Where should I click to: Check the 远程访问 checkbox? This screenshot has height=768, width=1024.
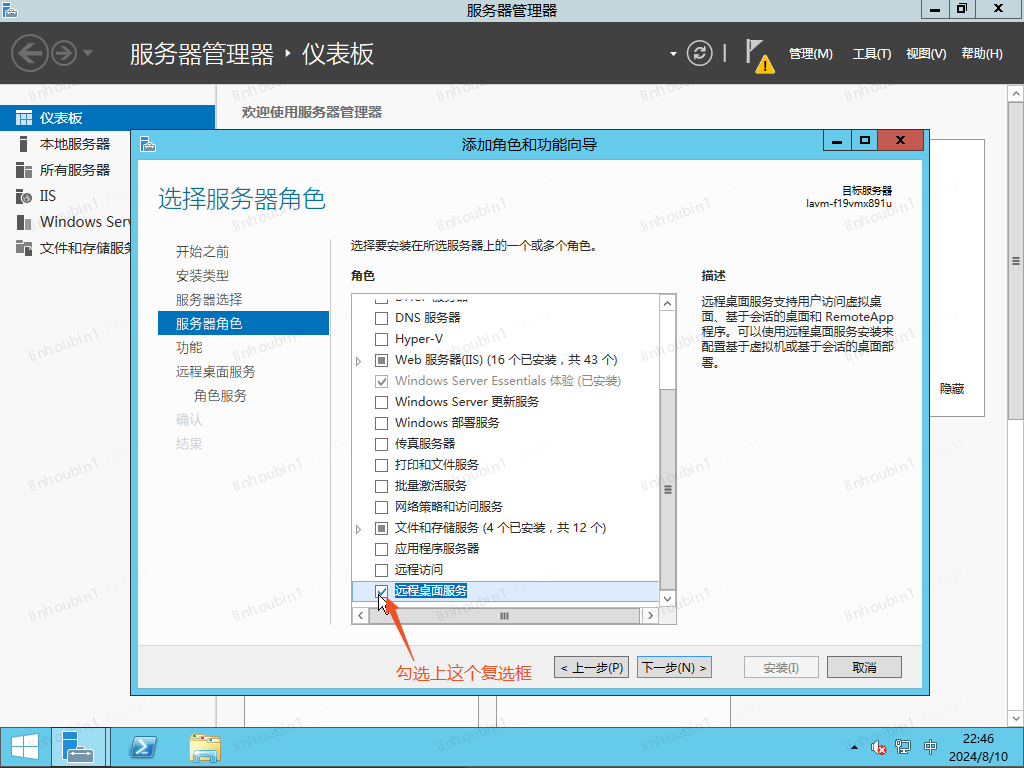381,569
